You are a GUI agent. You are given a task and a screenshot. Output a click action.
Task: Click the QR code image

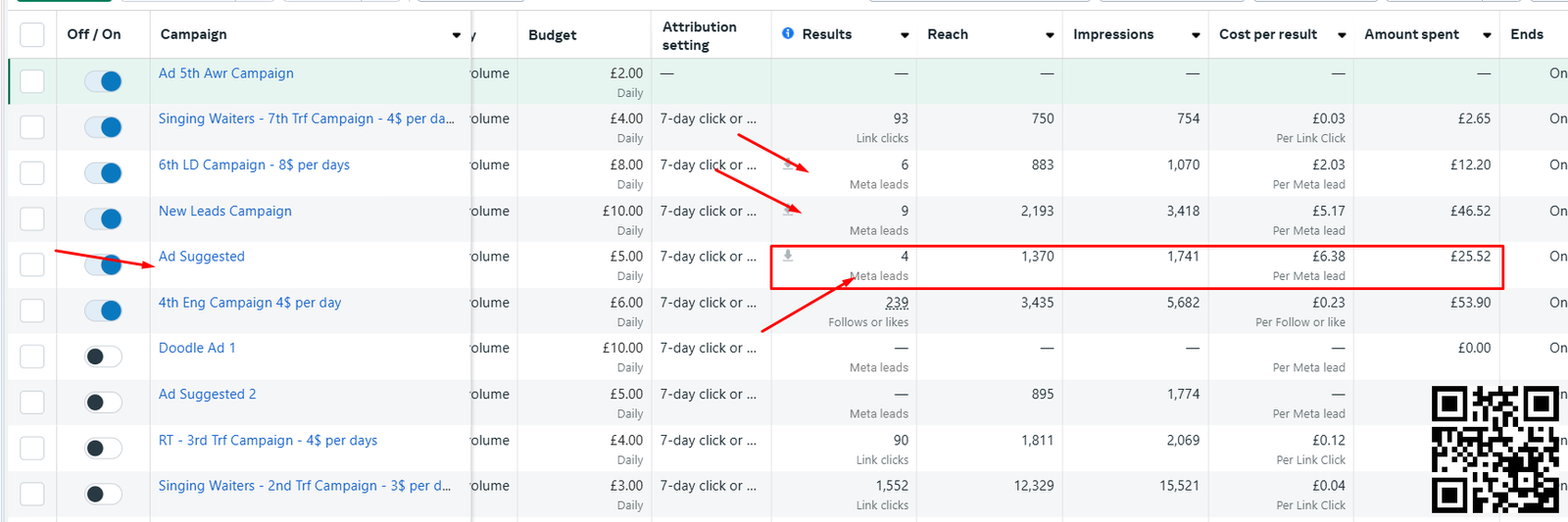coord(1494,450)
